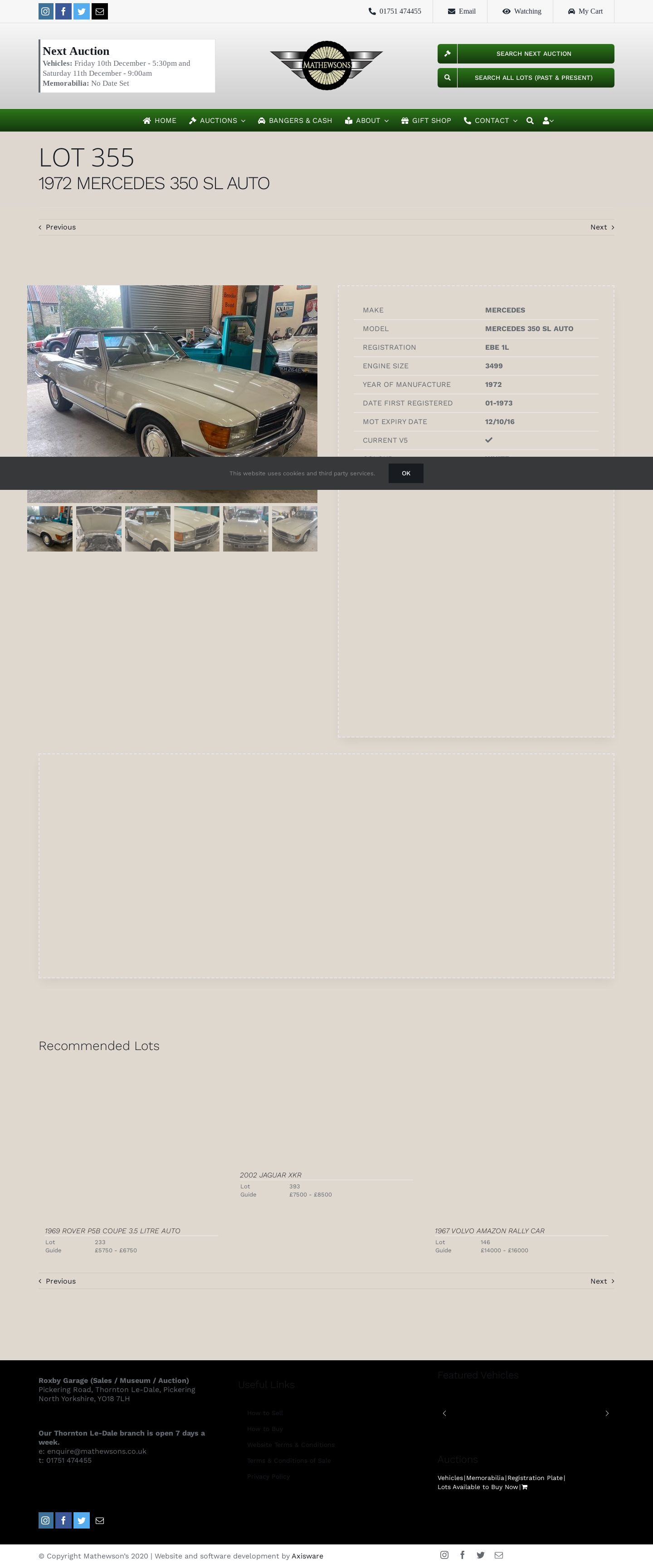
Task: Open Vehicles link under footer Auctions
Action: point(450,1478)
